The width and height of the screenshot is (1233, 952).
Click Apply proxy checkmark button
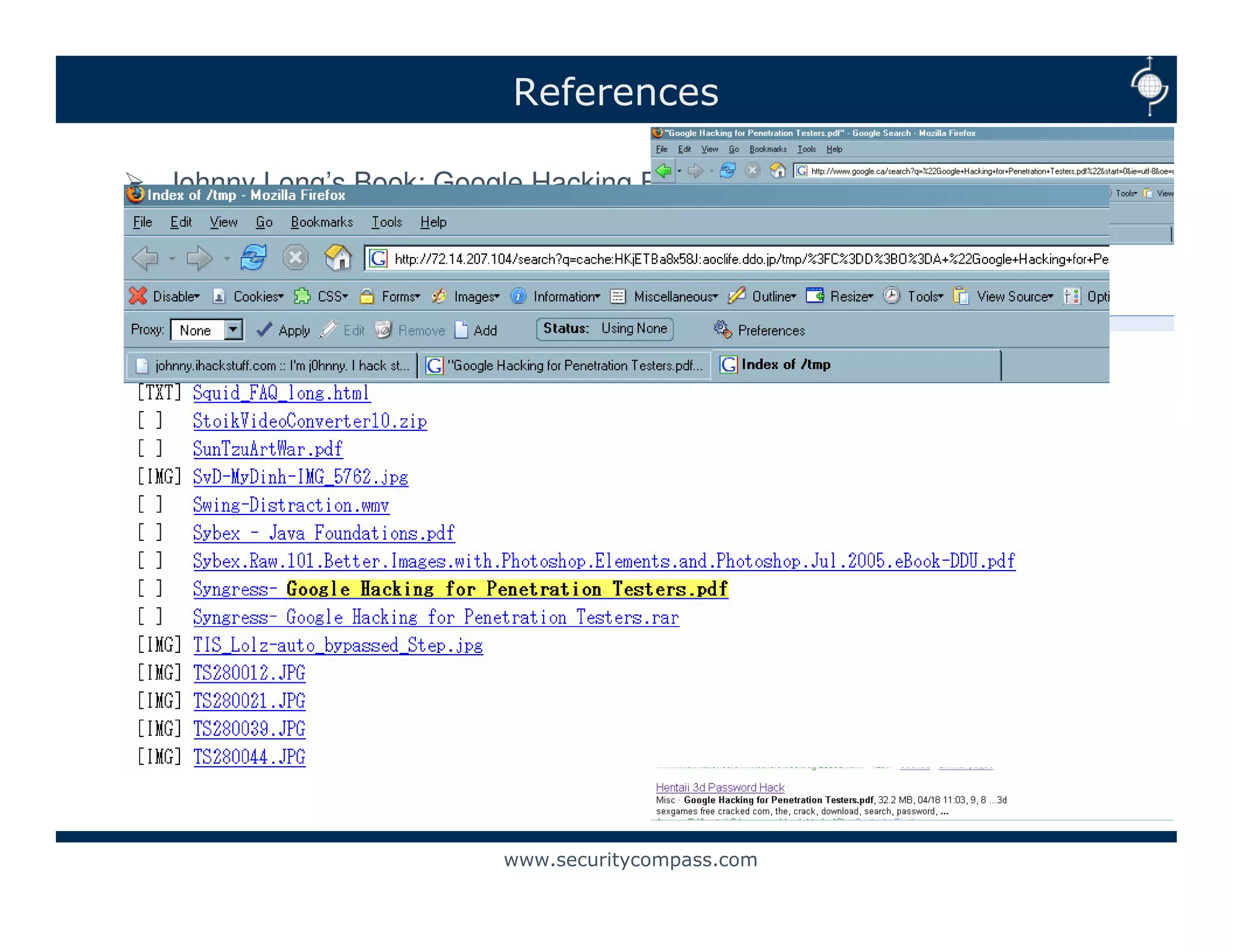(x=283, y=330)
